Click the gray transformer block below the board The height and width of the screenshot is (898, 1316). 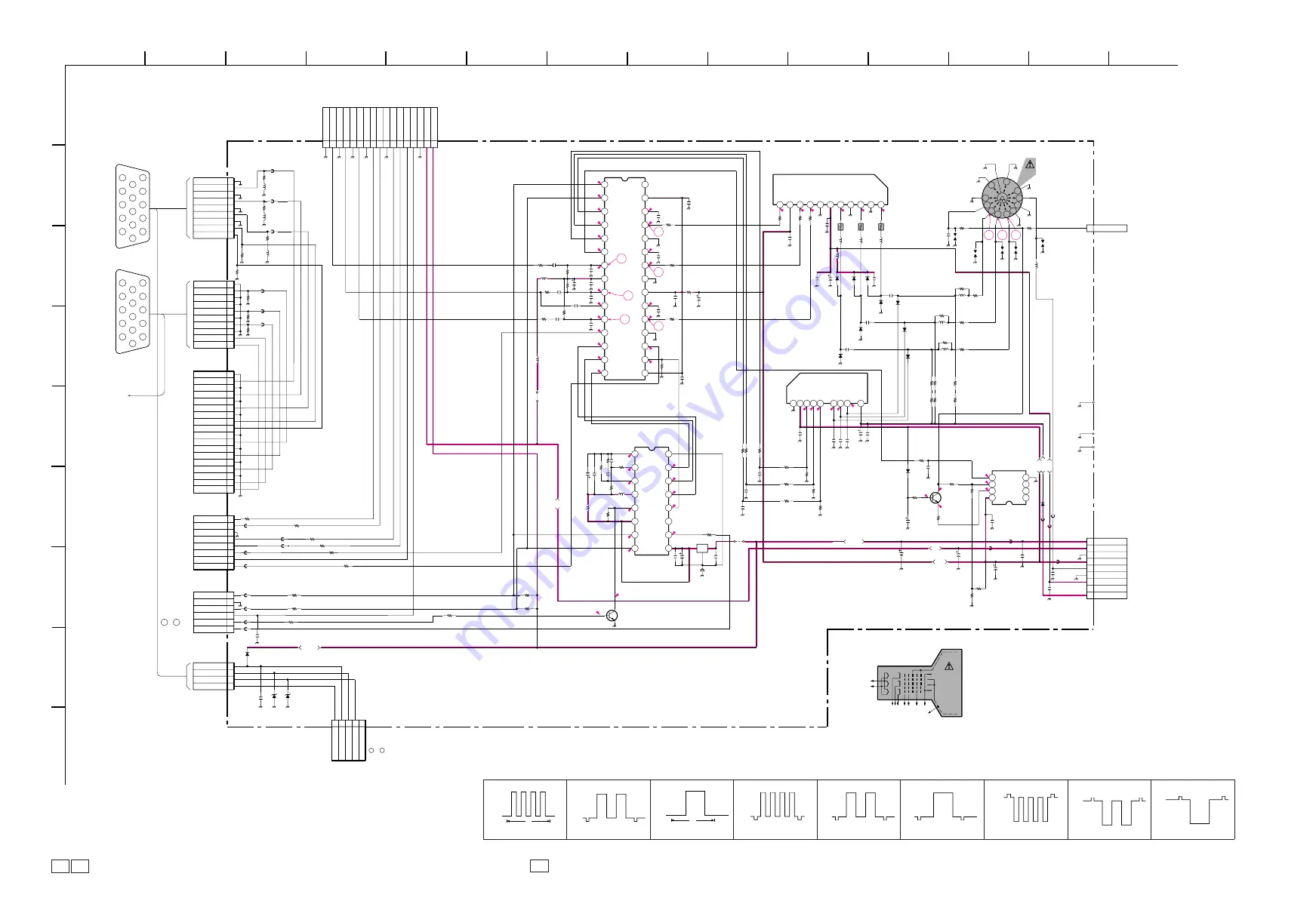[x=920, y=683]
